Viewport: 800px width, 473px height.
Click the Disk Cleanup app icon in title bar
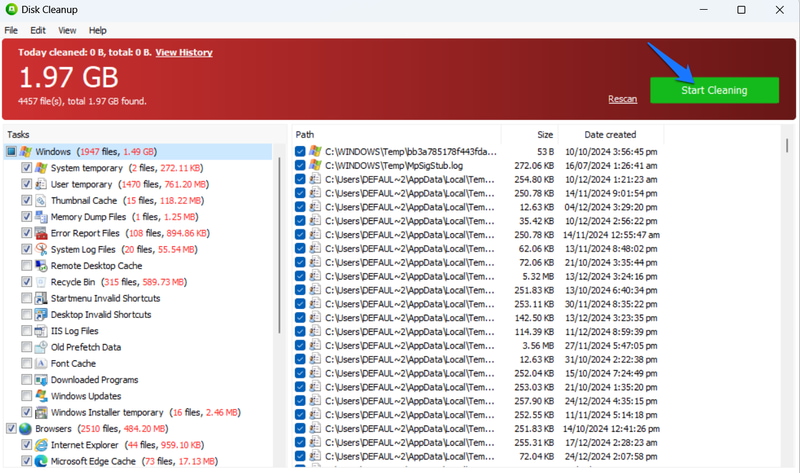(x=11, y=9)
